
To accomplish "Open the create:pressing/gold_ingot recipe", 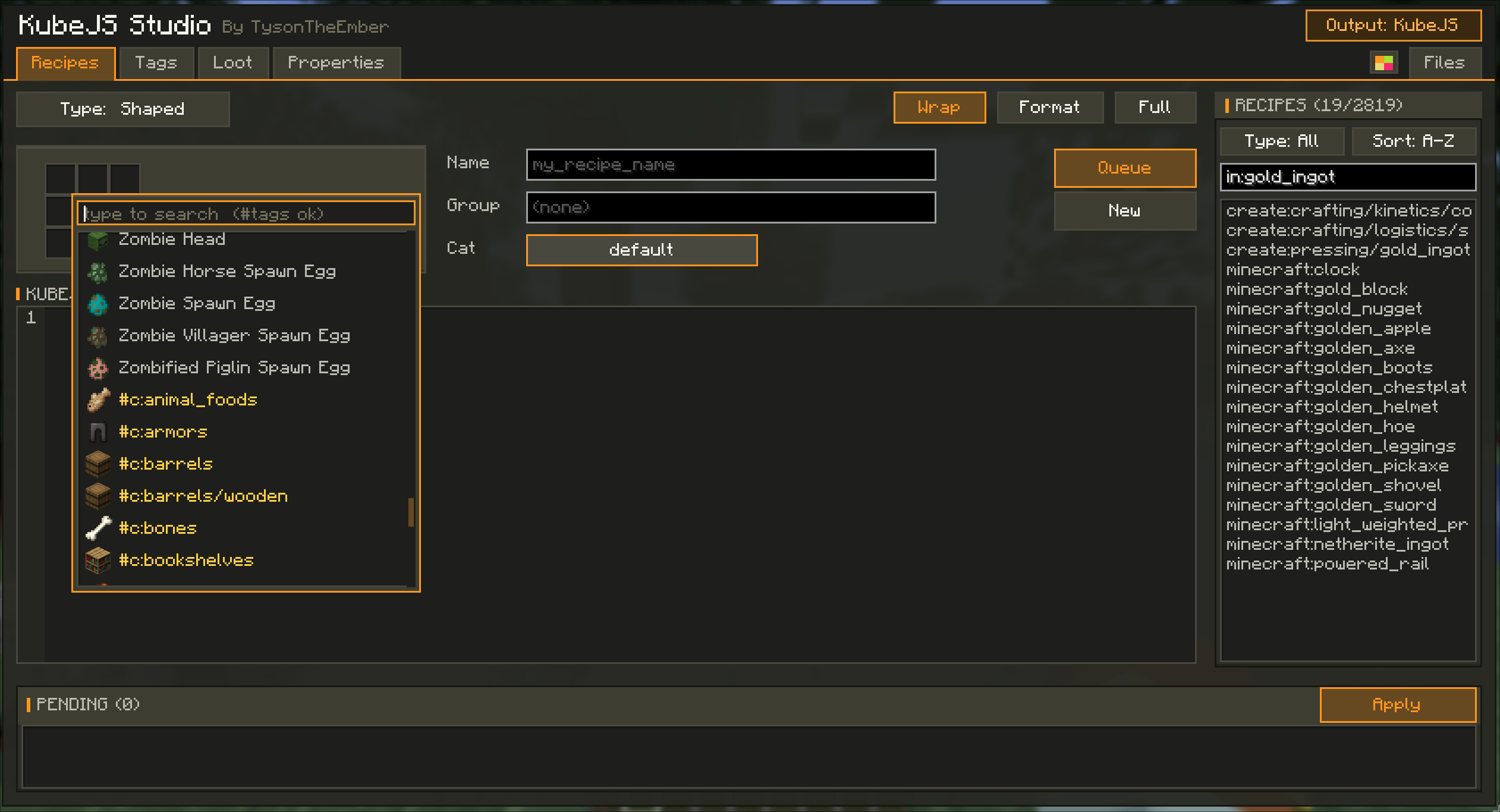I will 1348,250.
